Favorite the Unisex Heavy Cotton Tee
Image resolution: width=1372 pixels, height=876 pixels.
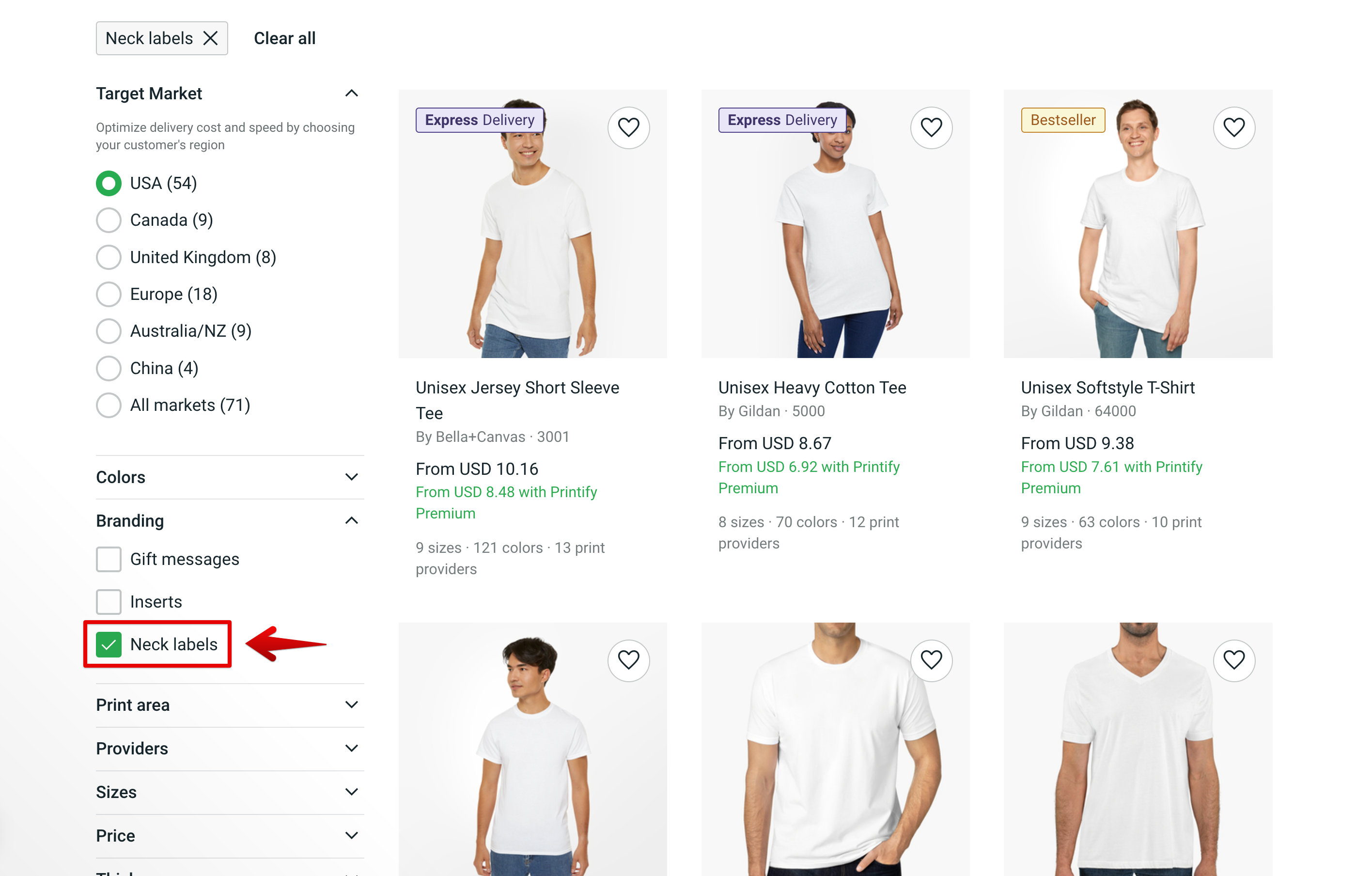pos(931,127)
